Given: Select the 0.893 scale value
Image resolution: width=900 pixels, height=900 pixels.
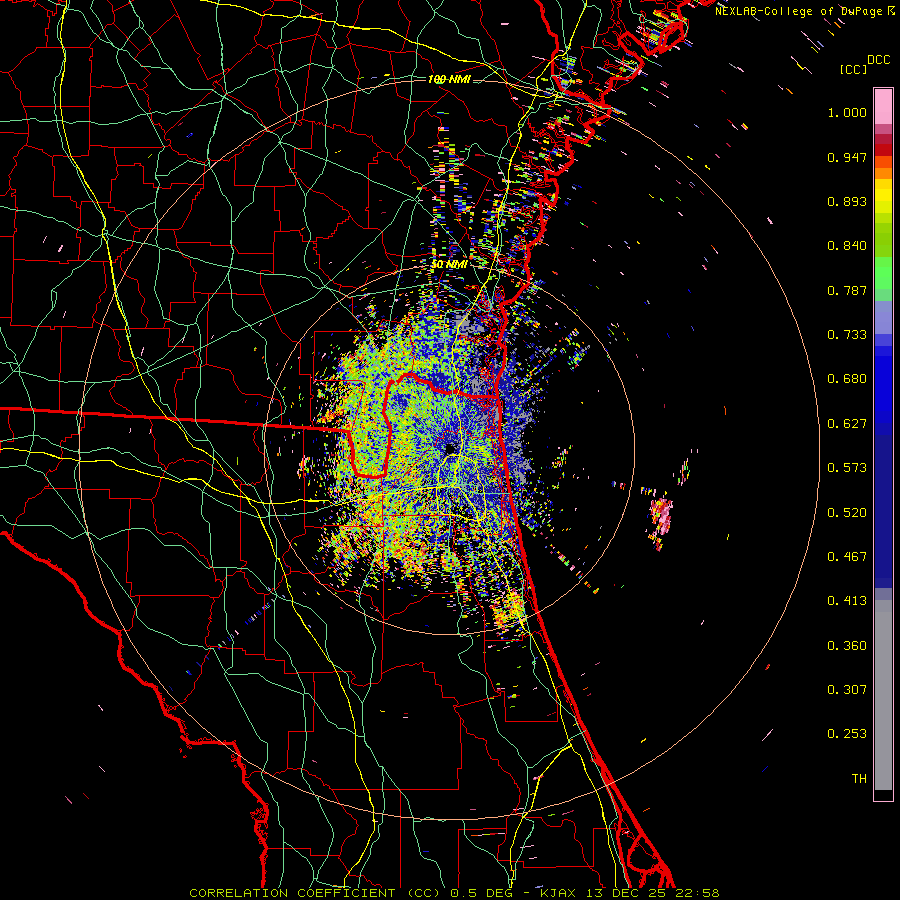Looking at the screenshot, I should 847,201.
